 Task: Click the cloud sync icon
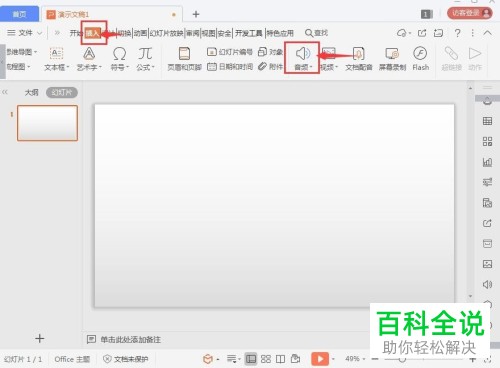[402, 33]
